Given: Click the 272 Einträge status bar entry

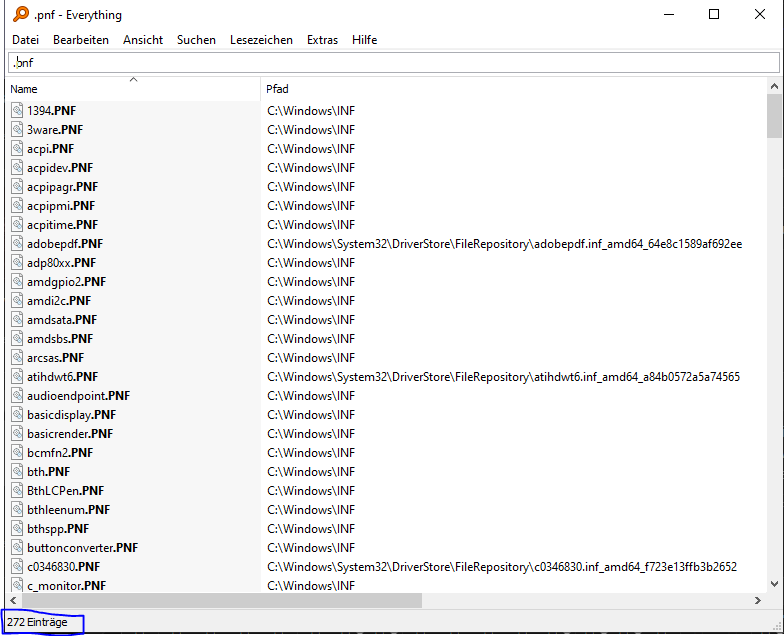Looking at the screenshot, I should (x=37, y=622).
